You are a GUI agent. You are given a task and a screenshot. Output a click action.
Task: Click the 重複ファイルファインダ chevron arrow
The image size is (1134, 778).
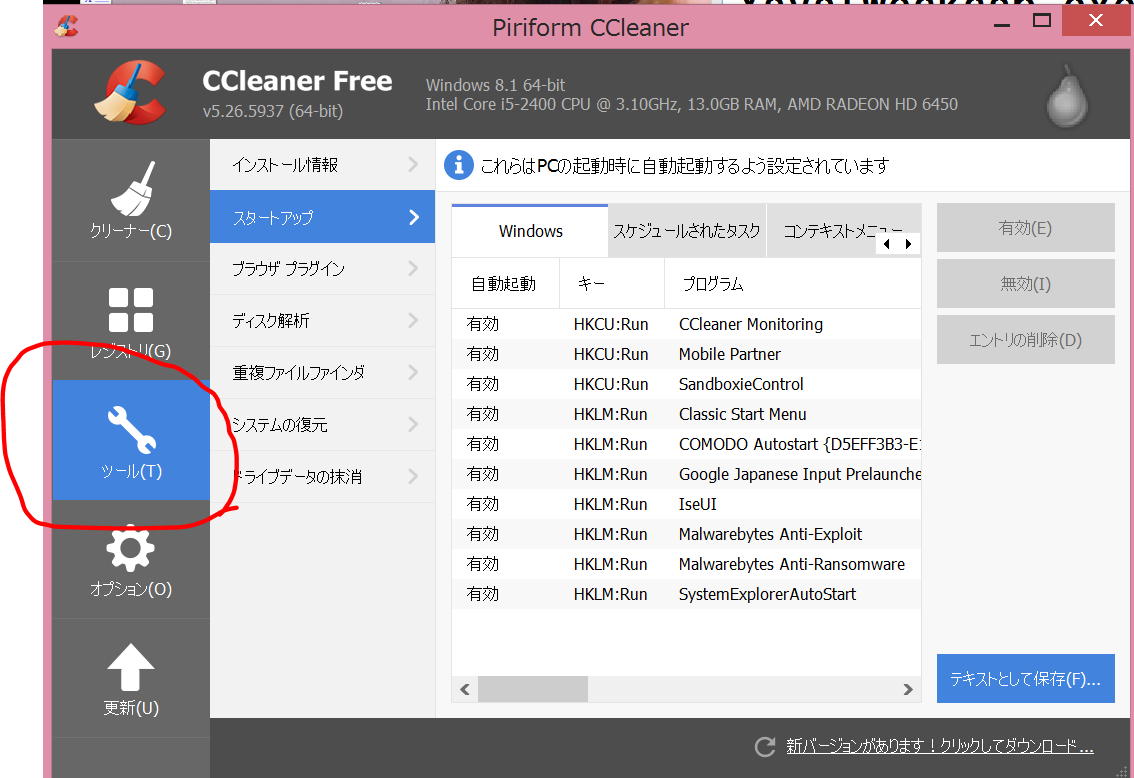pyautogui.click(x=414, y=372)
